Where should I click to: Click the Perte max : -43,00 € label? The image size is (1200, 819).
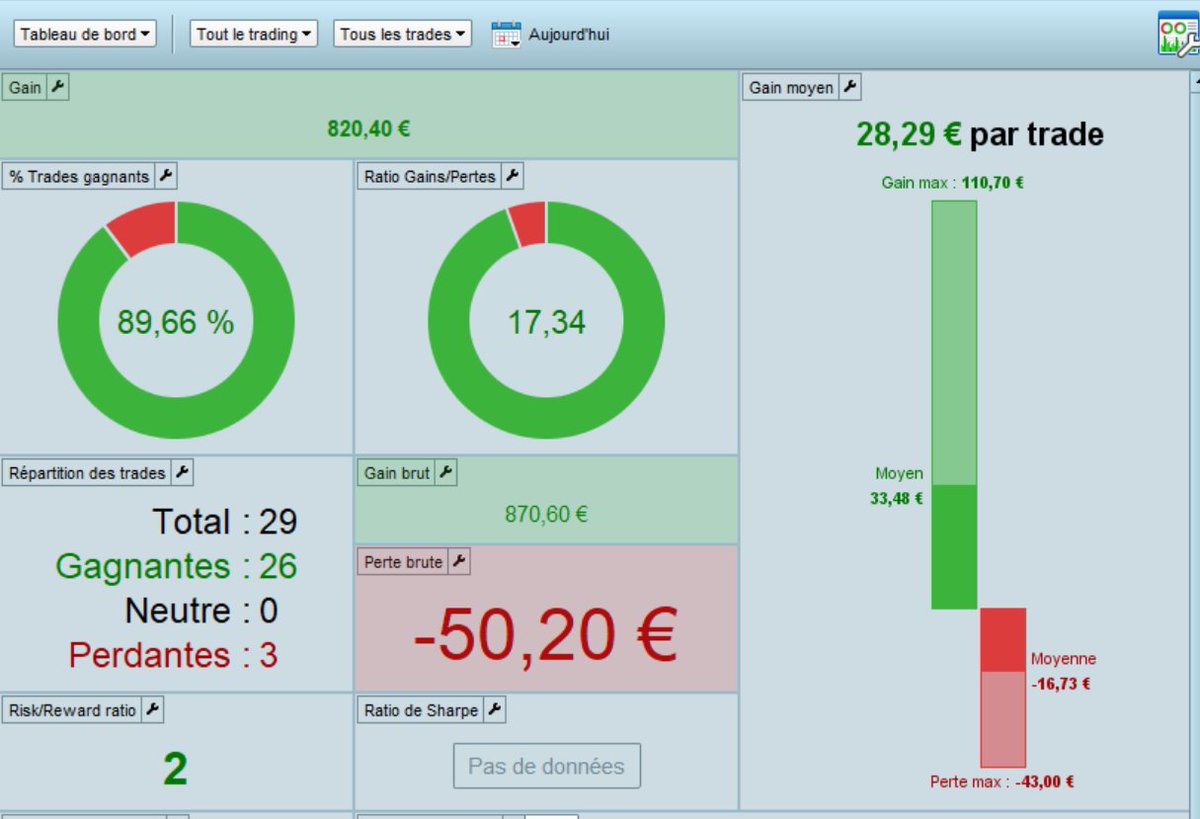pyautogui.click(x=1002, y=782)
